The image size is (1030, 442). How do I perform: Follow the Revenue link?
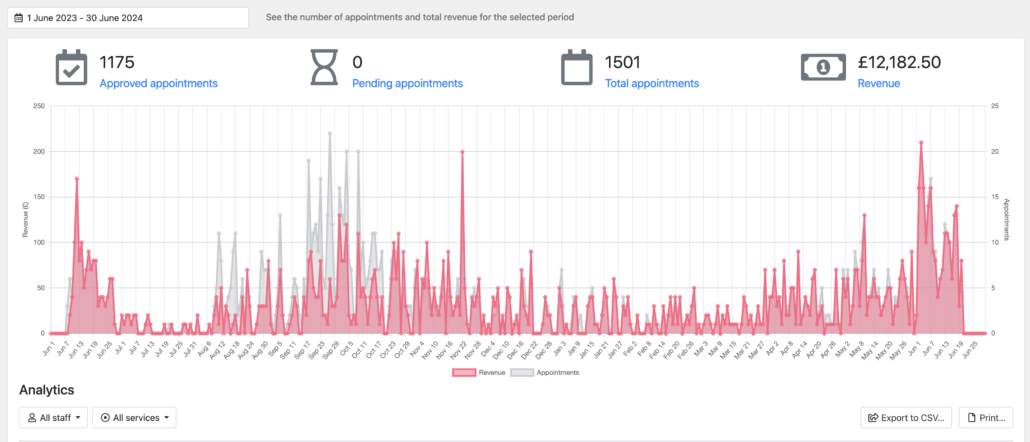pyautogui.click(x=879, y=83)
